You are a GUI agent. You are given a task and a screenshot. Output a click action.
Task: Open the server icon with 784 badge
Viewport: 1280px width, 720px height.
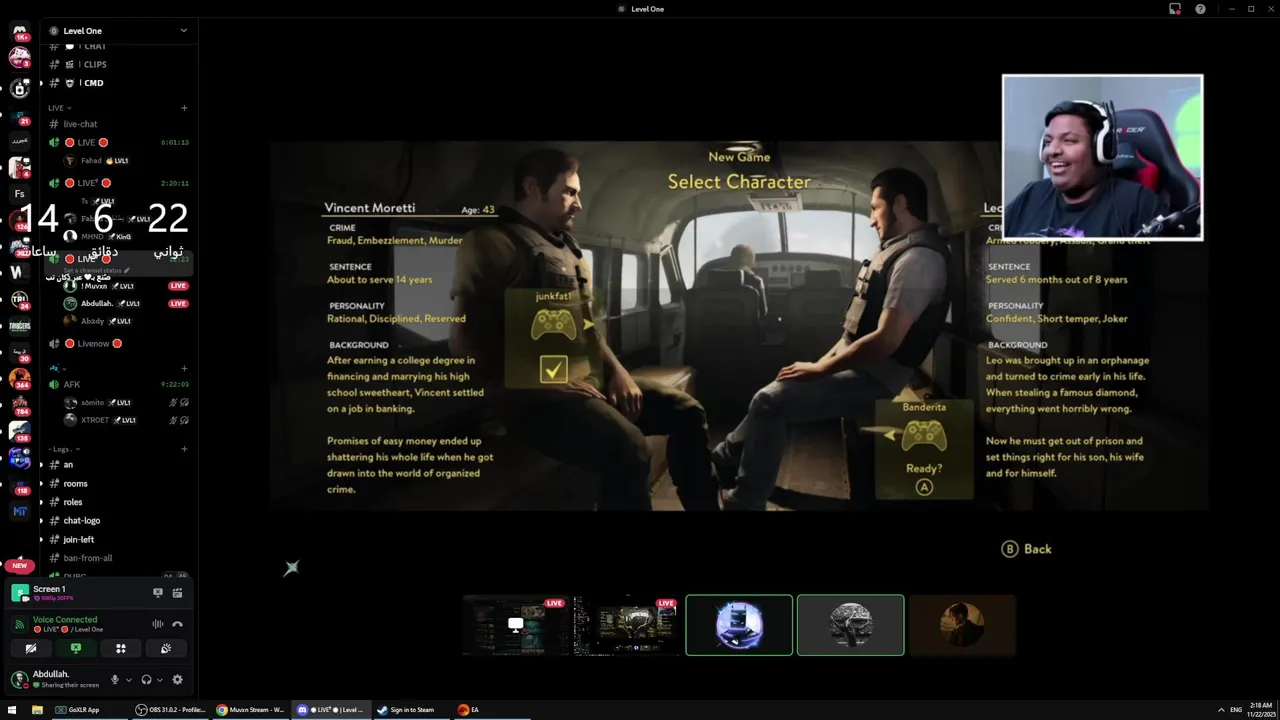19,405
